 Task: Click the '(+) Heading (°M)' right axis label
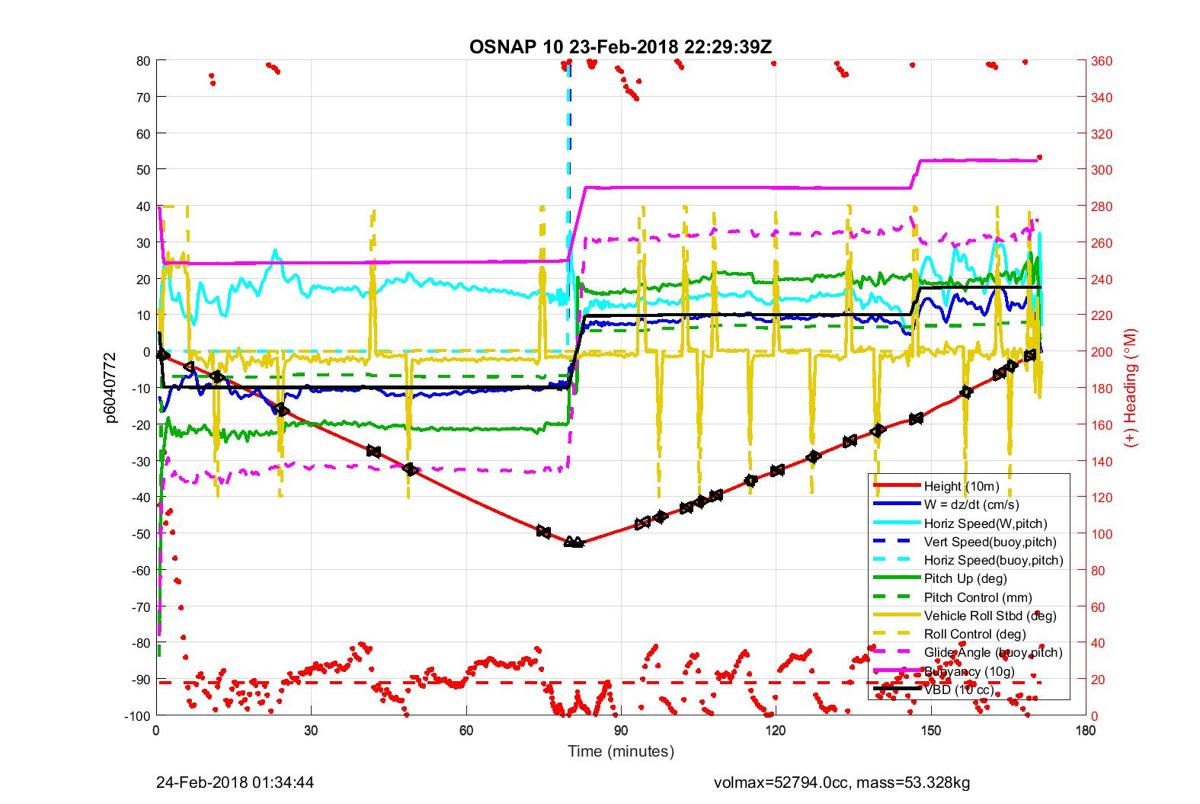[1133, 388]
